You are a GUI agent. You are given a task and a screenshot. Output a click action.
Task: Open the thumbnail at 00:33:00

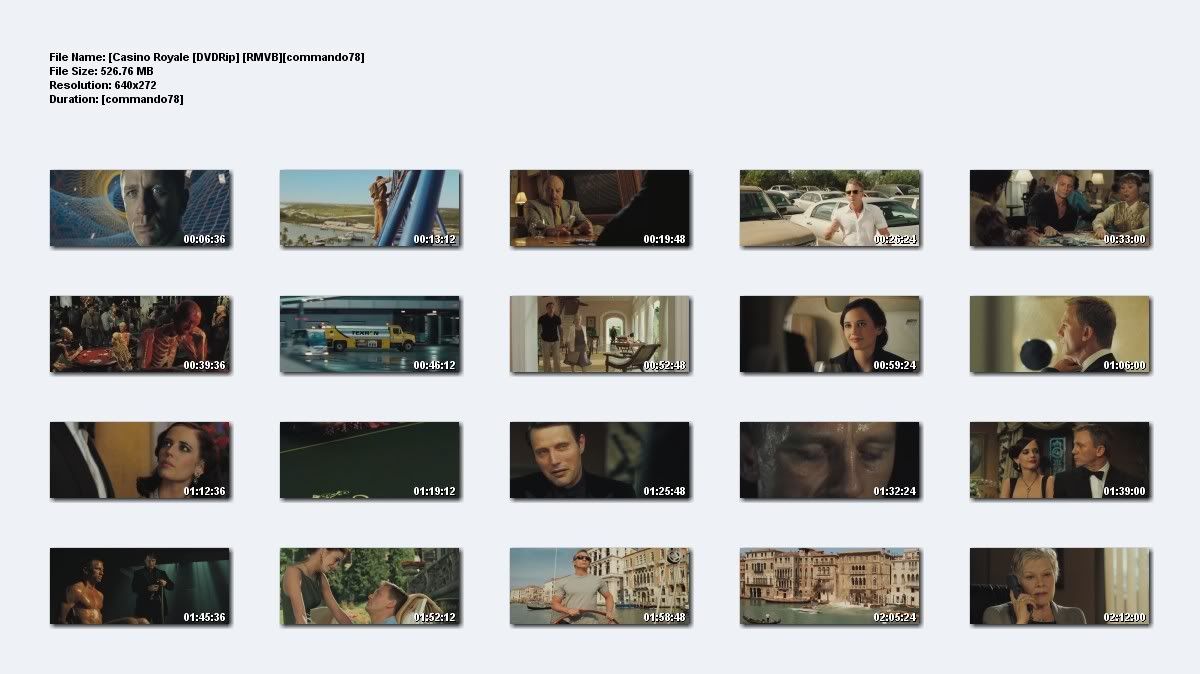pyautogui.click(x=1060, y=208)
